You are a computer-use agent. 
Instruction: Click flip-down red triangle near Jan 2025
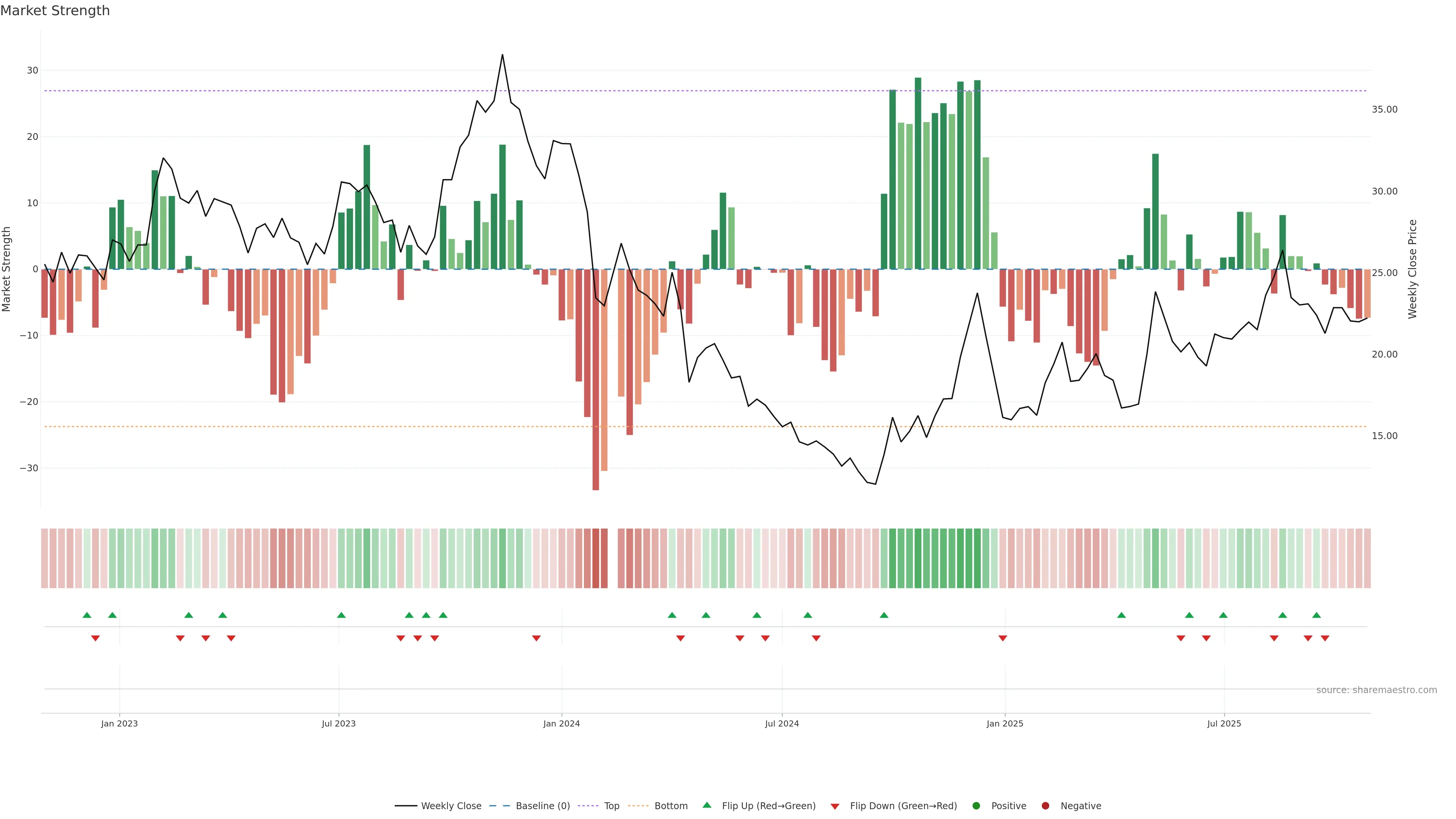(1003, 638)
